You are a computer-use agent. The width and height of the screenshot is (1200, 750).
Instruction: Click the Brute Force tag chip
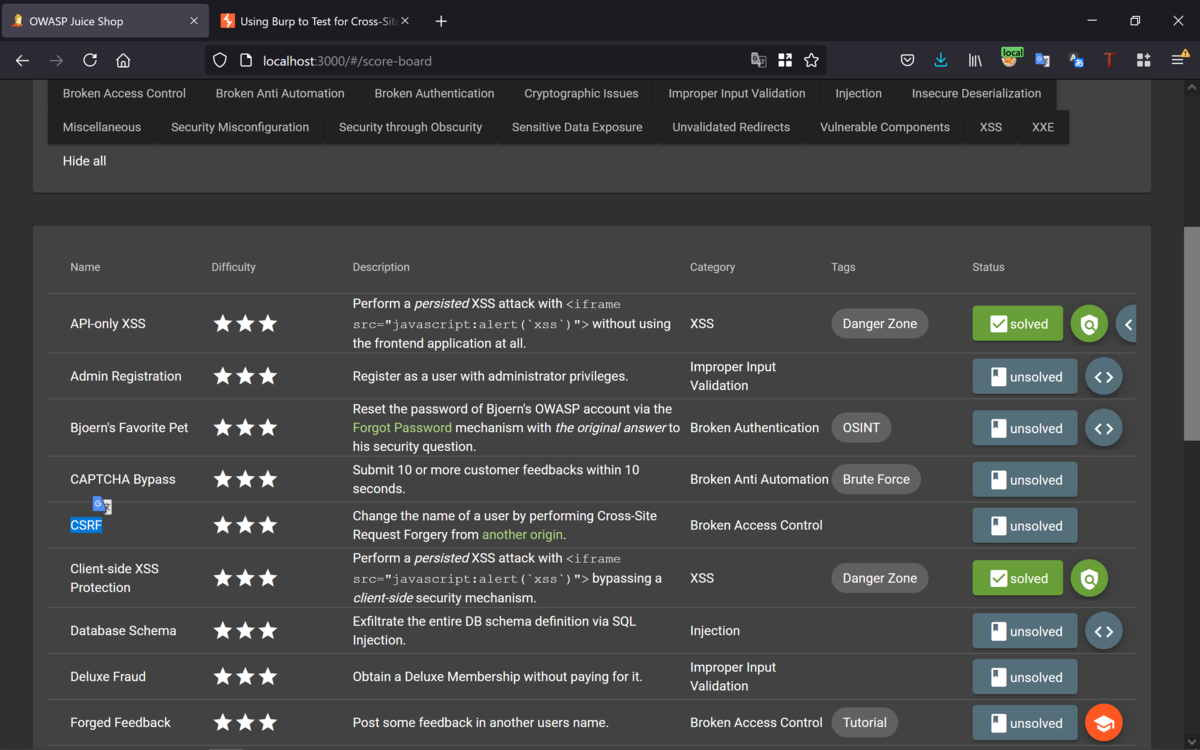coord(876,479)
